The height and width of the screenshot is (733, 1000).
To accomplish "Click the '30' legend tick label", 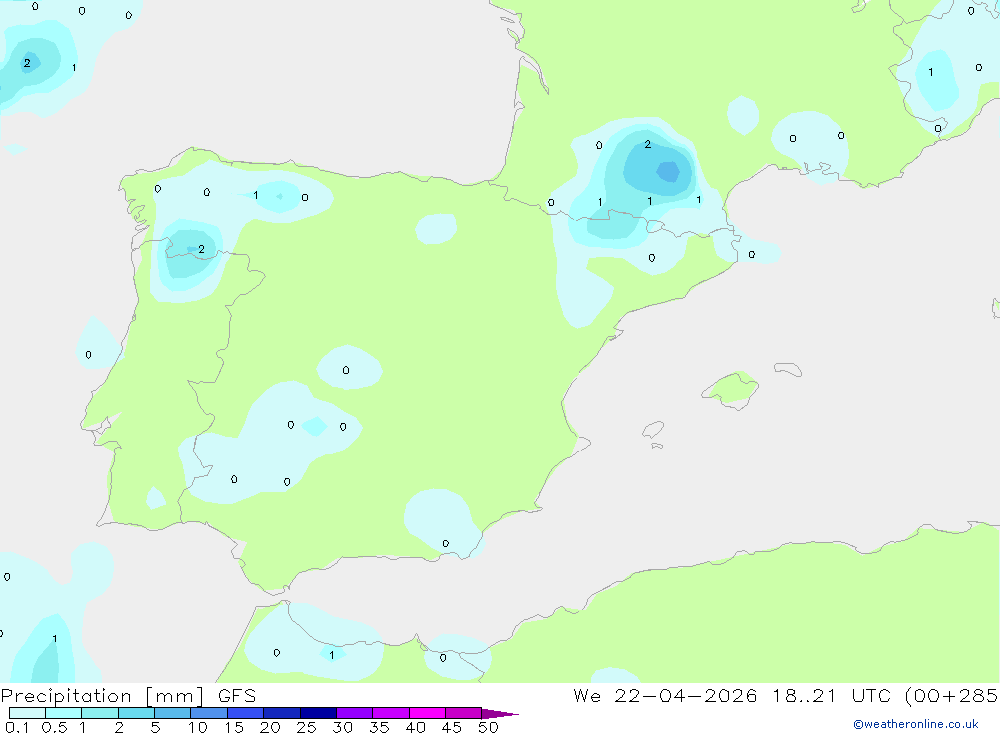I will pos(342,727).
